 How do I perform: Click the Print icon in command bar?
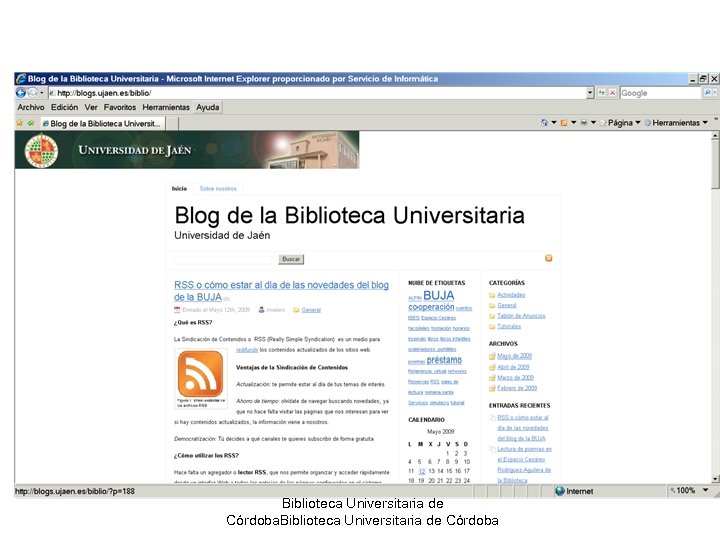[584, 123]
